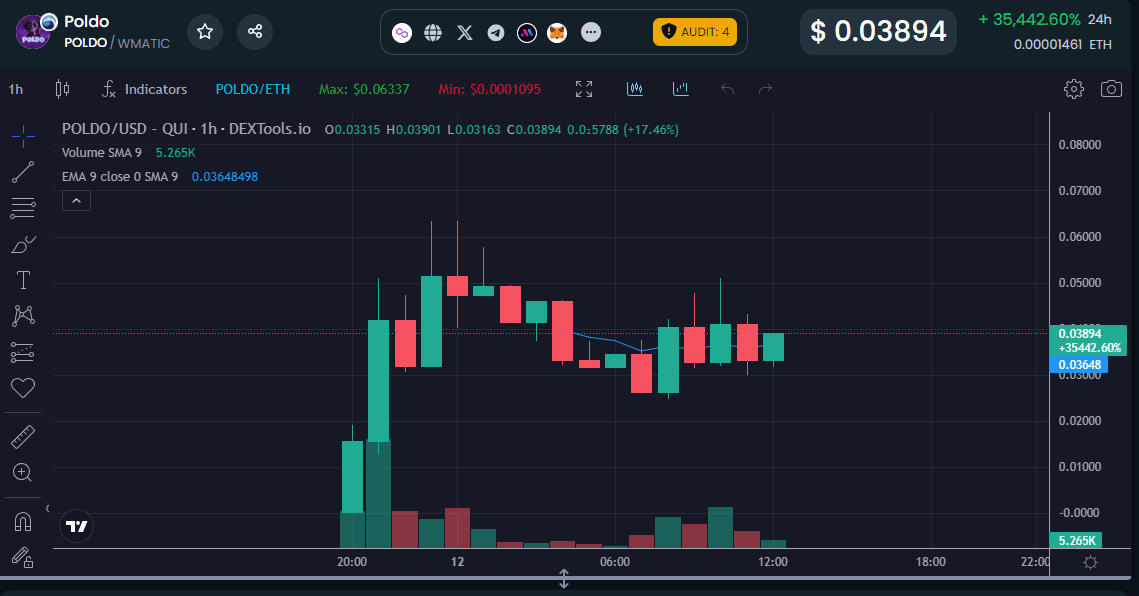
Task: Toggle lock all drawing tools
Action: click(23, 557)
